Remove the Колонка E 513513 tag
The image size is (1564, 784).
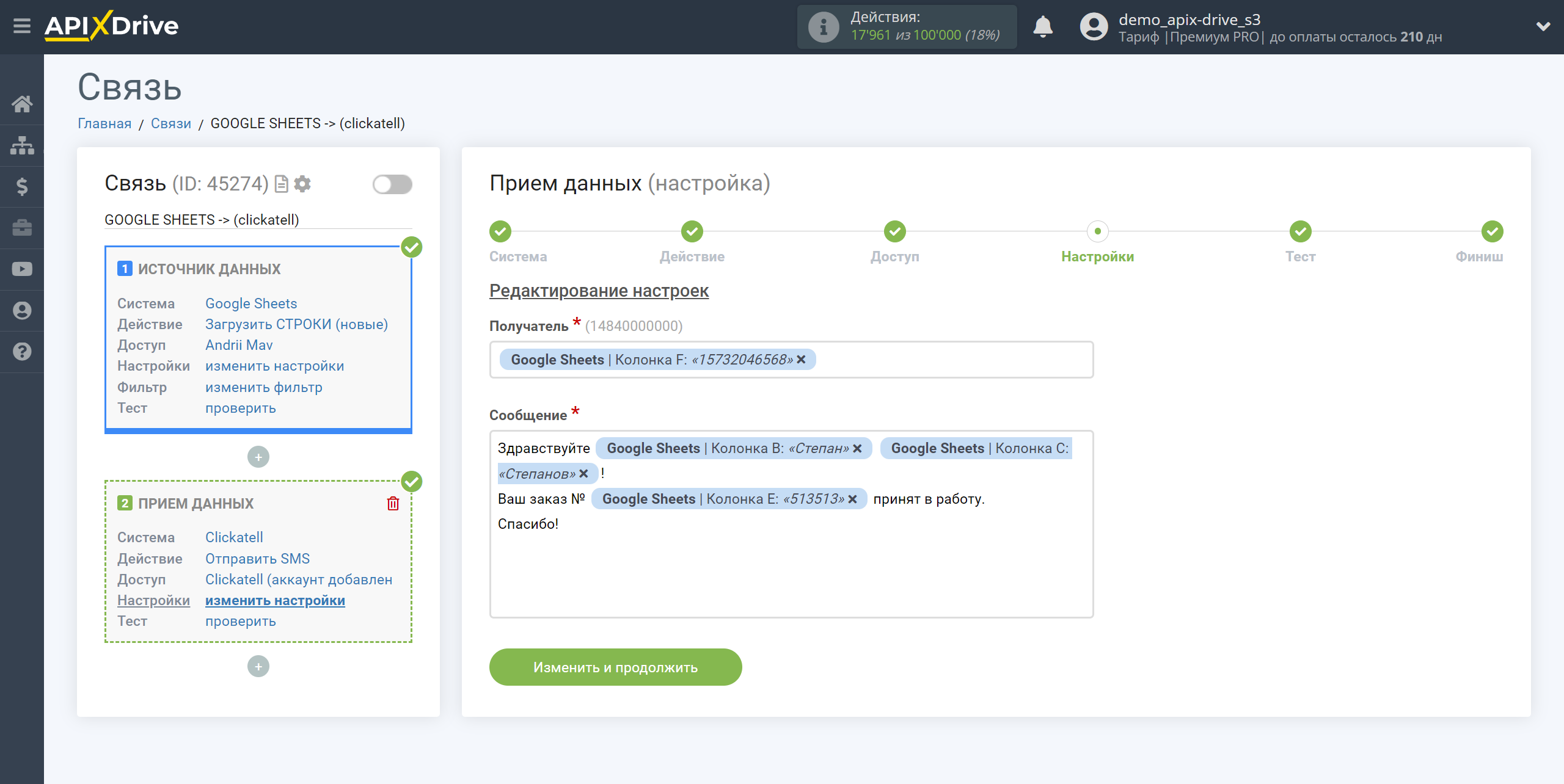pos(852,499)
